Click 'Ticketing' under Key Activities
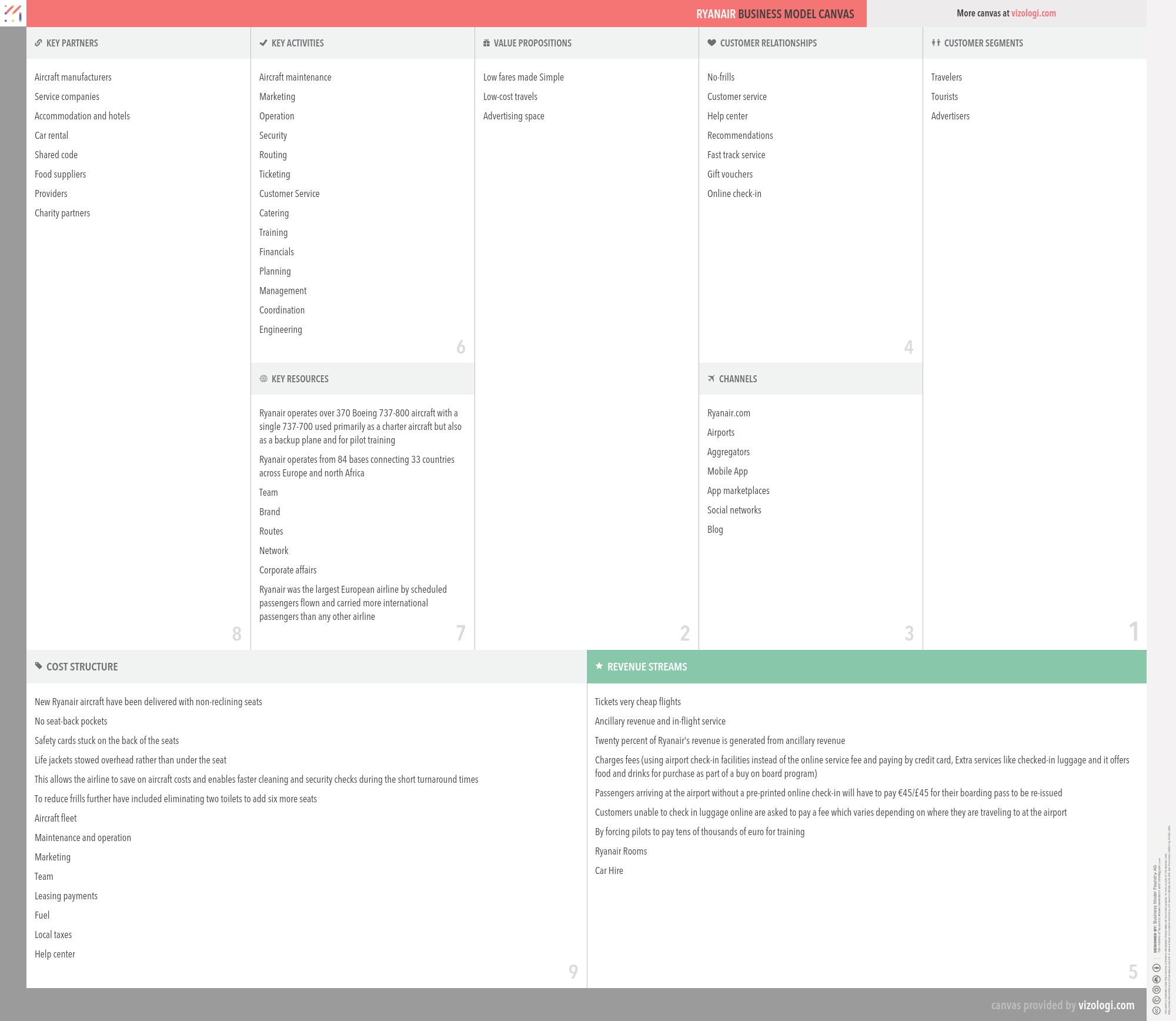 click(x=275, y=174)
